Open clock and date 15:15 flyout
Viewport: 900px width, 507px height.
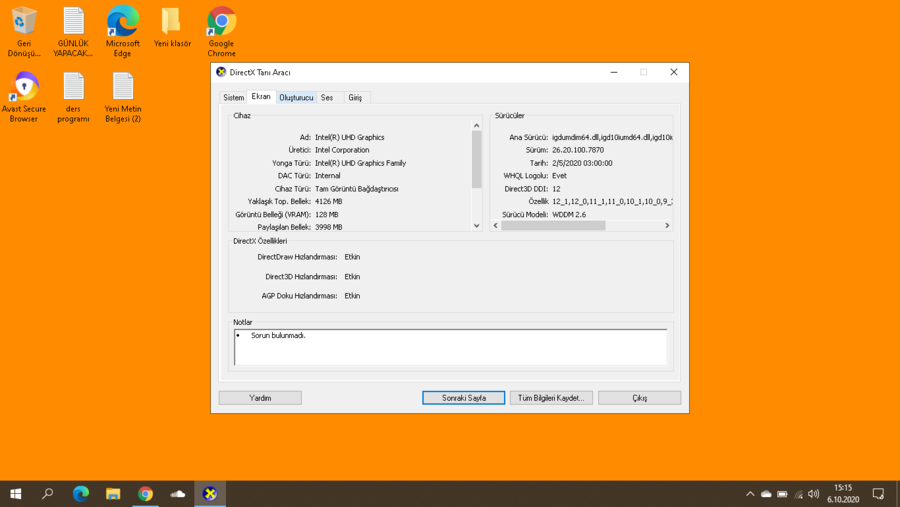[843, 494]
